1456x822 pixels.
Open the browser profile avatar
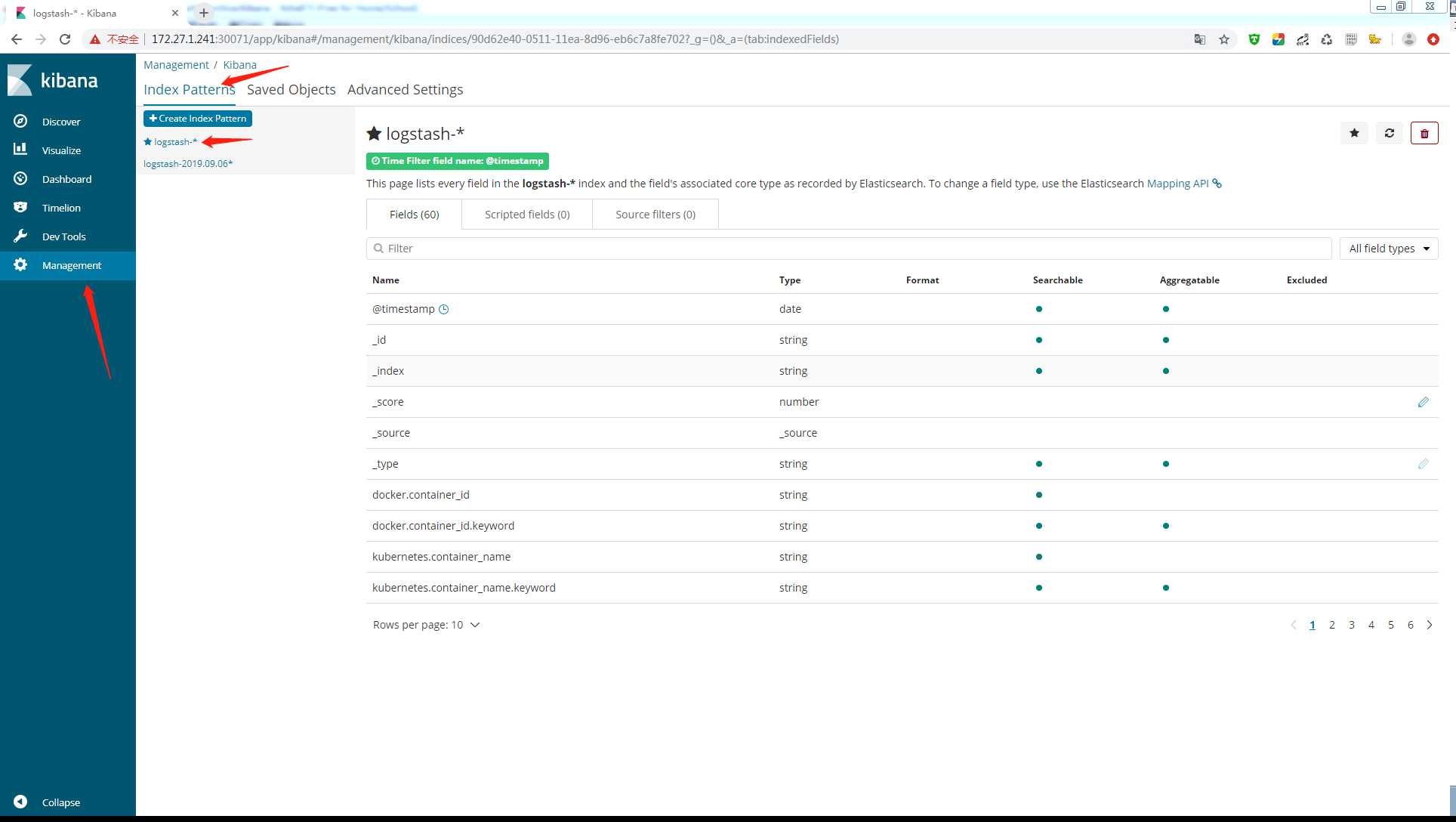[x=1408, y=39]
